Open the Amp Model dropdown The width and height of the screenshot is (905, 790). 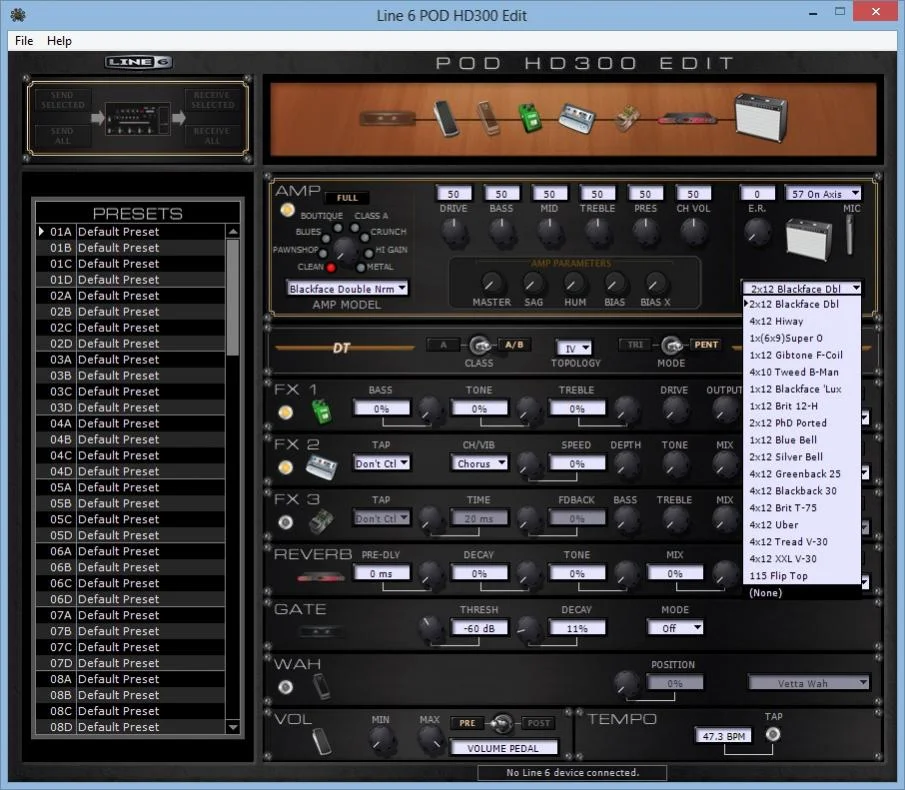(347, 288)
